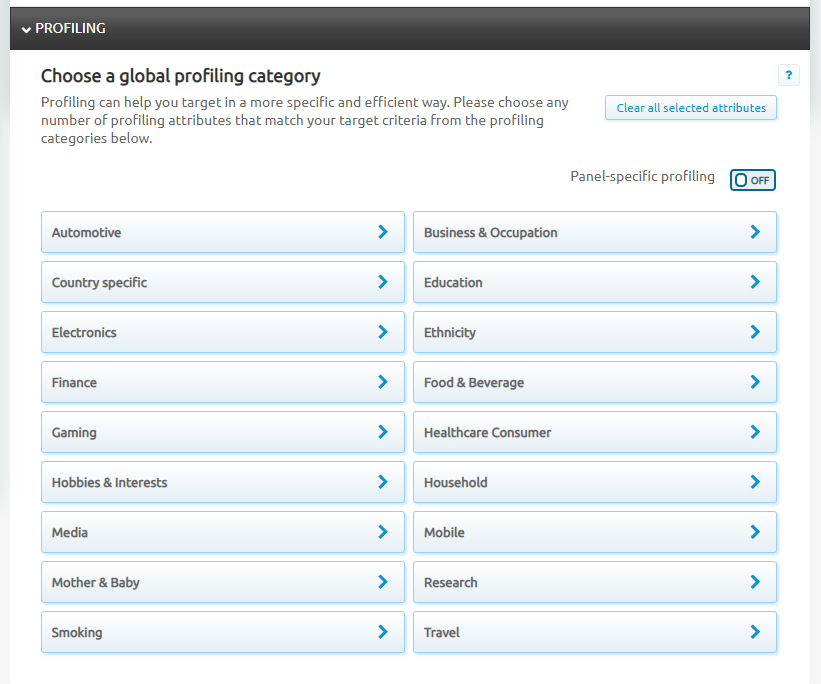
Task: Click the Gaming row chevron arrow
Action: pyautogui.click(x=383, y=432)
